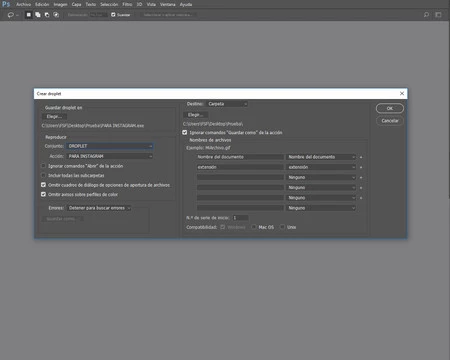Open the Ayuda menu
Screen dimensions: 450x360
(186, 4)
